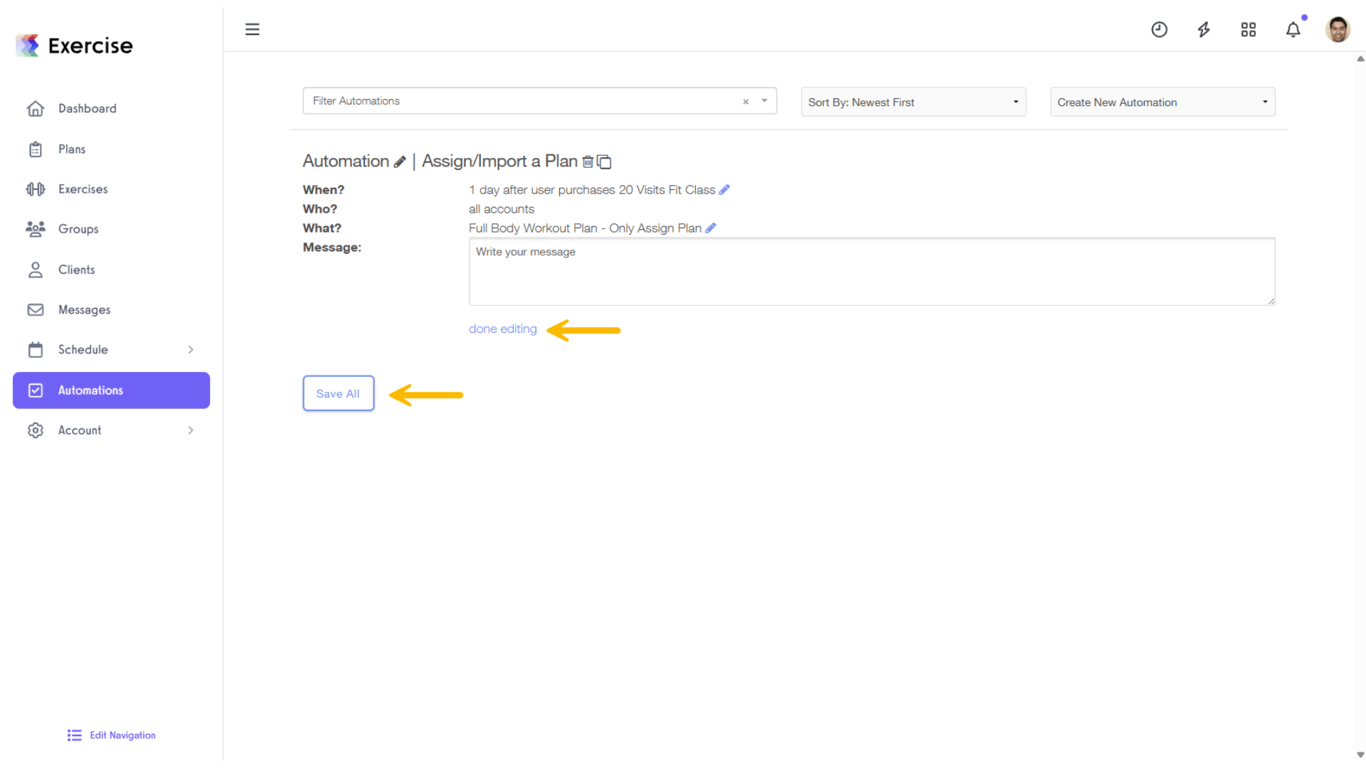1366x768 pixels.
Task: Click the Save All button
Action: pyautogui.click(x=338, y=393)
